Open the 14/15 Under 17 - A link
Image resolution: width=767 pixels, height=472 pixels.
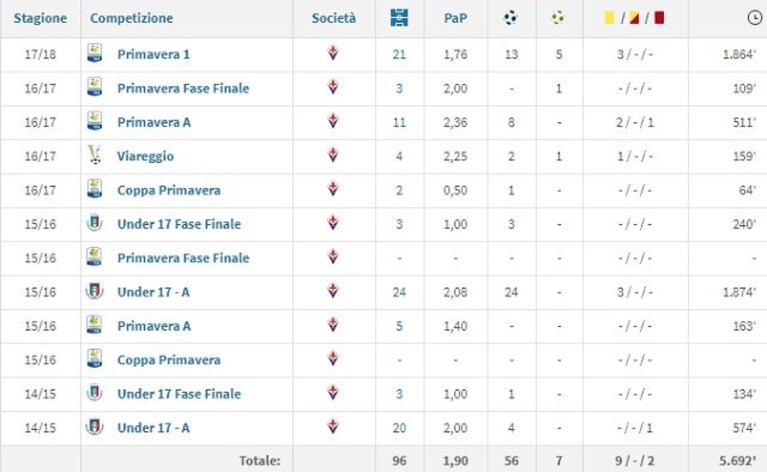point(153,427)
